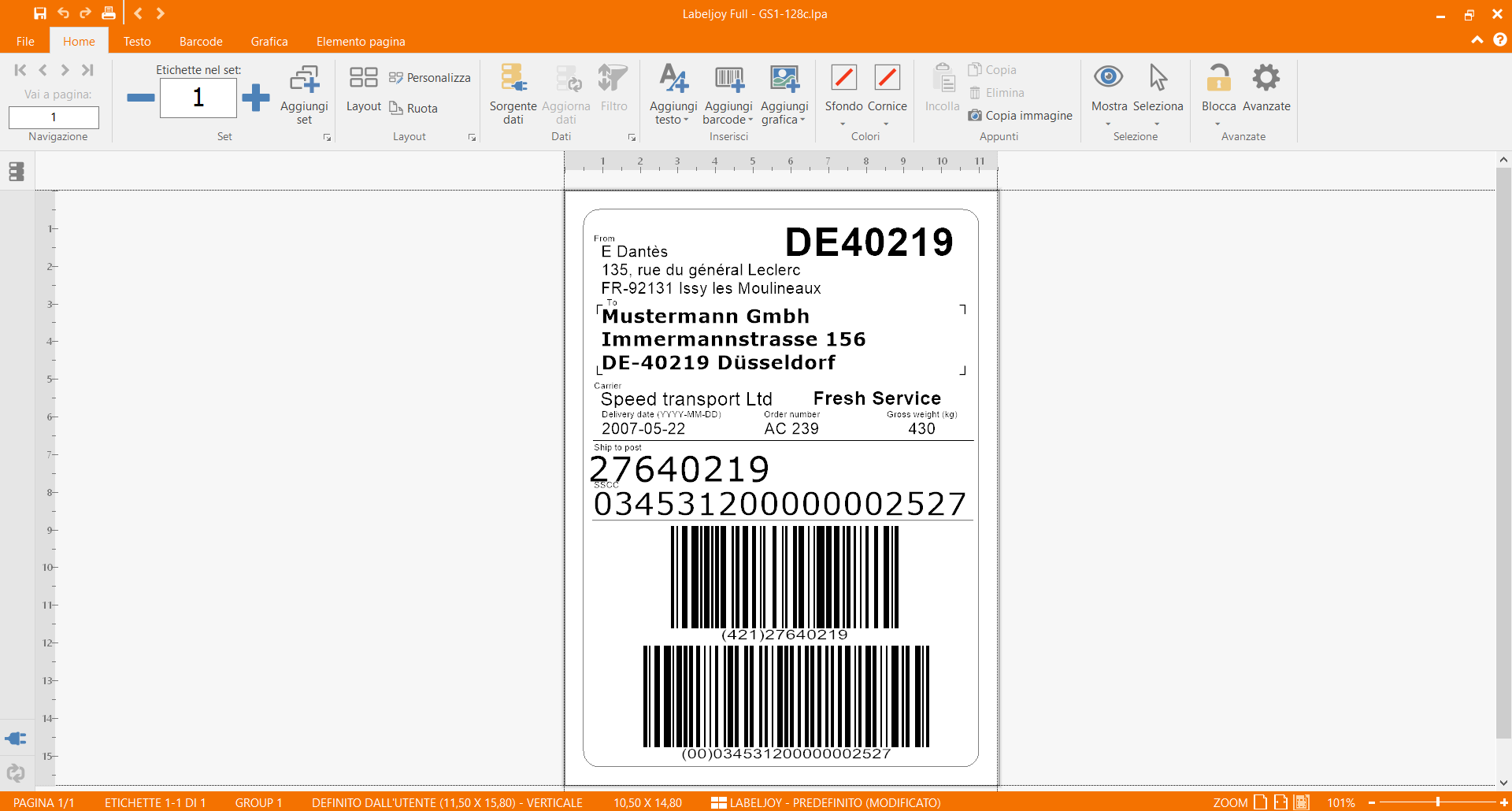Open Mostra eye dropdown
Screen dimensions: 1512x811
coord(1109,94)
